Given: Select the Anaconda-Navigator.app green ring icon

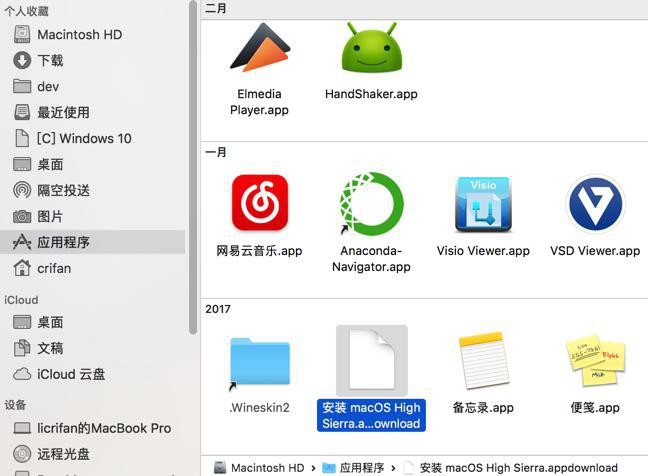Looking at the screenshot, I should (x=371, y=204).
